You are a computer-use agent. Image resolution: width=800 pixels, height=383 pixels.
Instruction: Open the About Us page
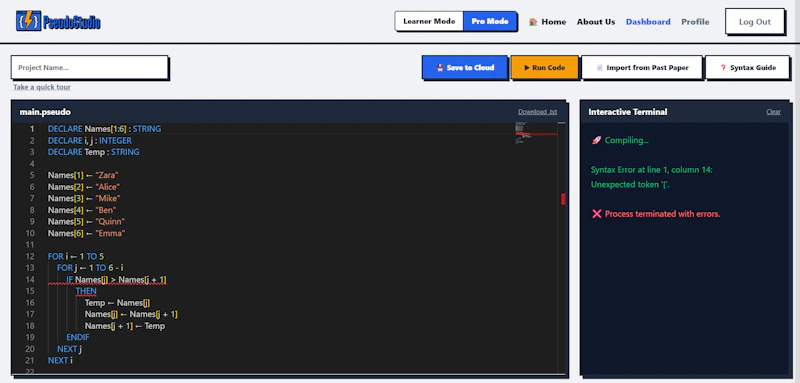[x=596, y=22]
